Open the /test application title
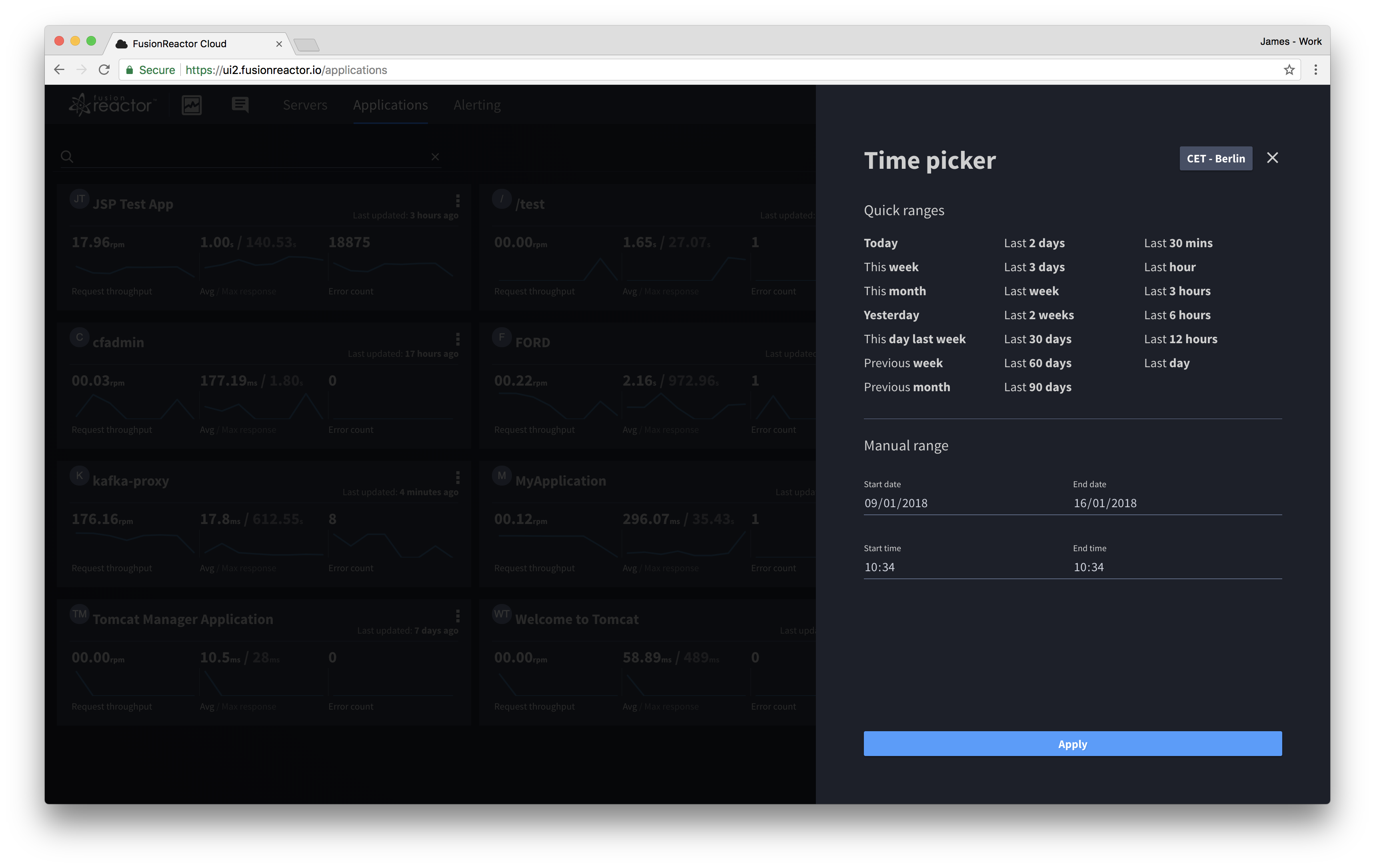This screenshot has width=1375, height=868. tap(530, 204)
